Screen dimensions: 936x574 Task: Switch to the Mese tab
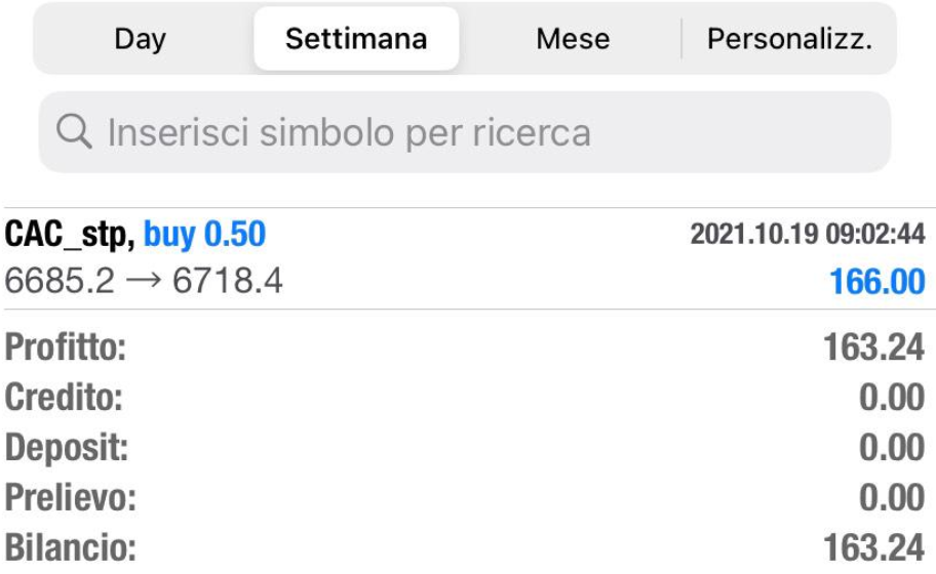[x=572, y=39]
